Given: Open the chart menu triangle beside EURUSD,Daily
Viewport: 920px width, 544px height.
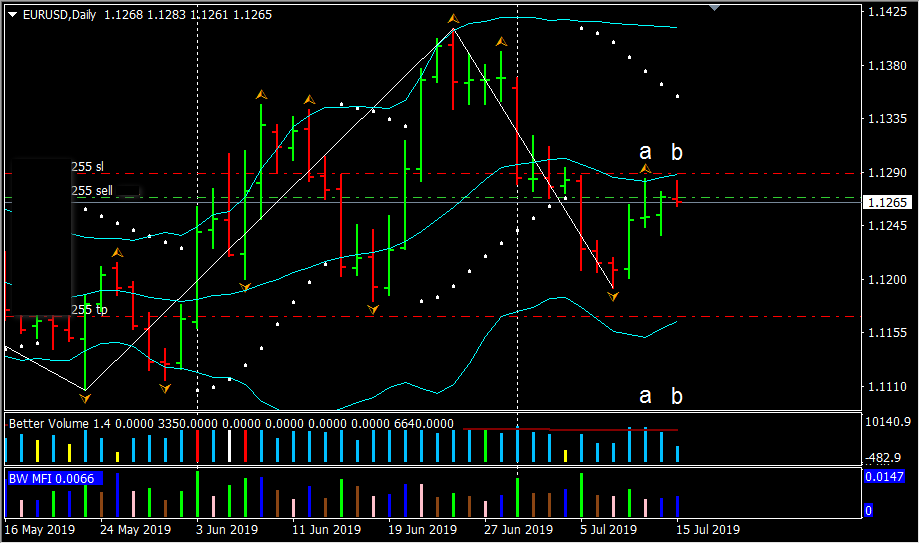Looking at the screenshot, I should (x=13, y=15).
